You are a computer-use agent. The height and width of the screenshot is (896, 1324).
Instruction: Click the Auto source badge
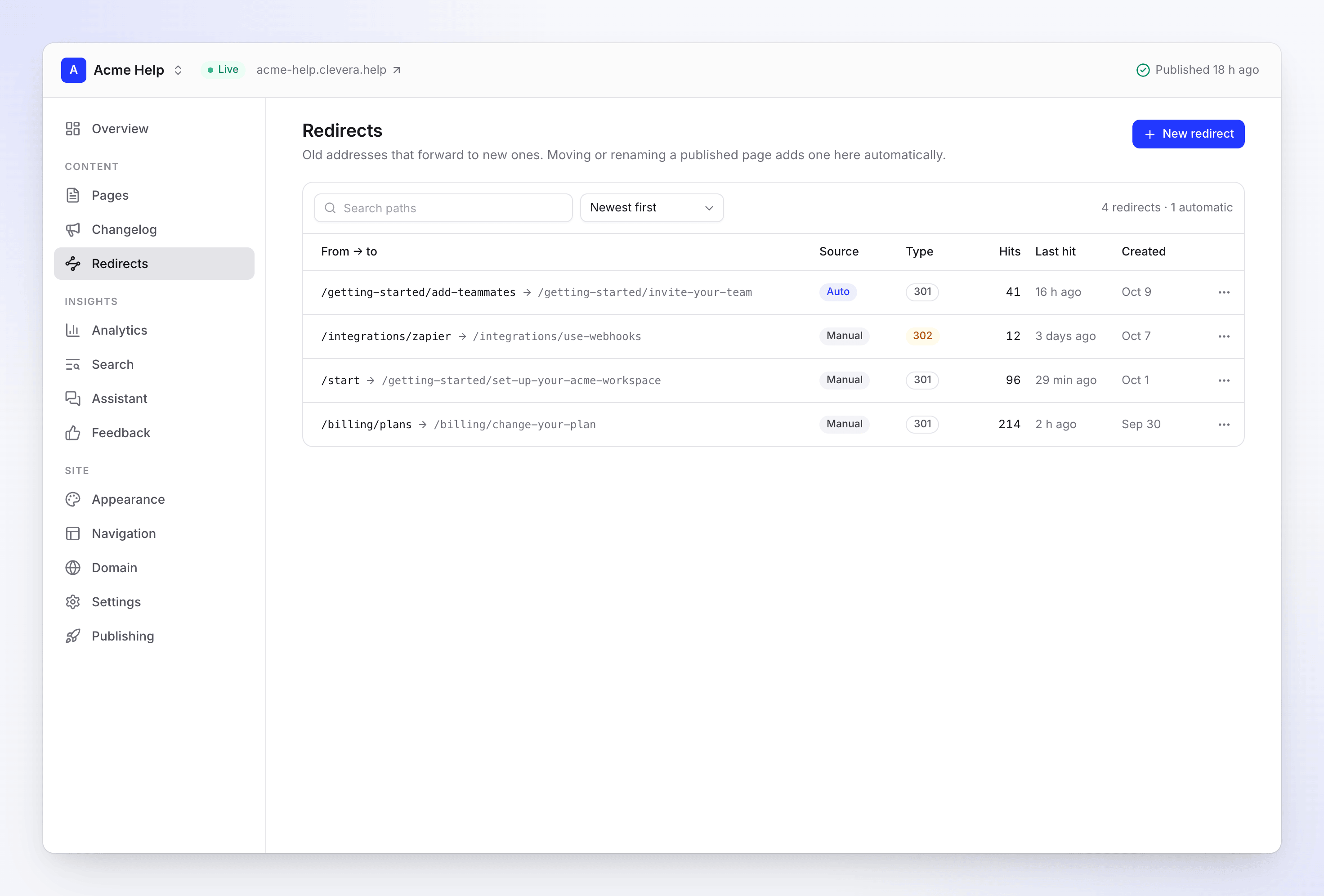[837, 292]
